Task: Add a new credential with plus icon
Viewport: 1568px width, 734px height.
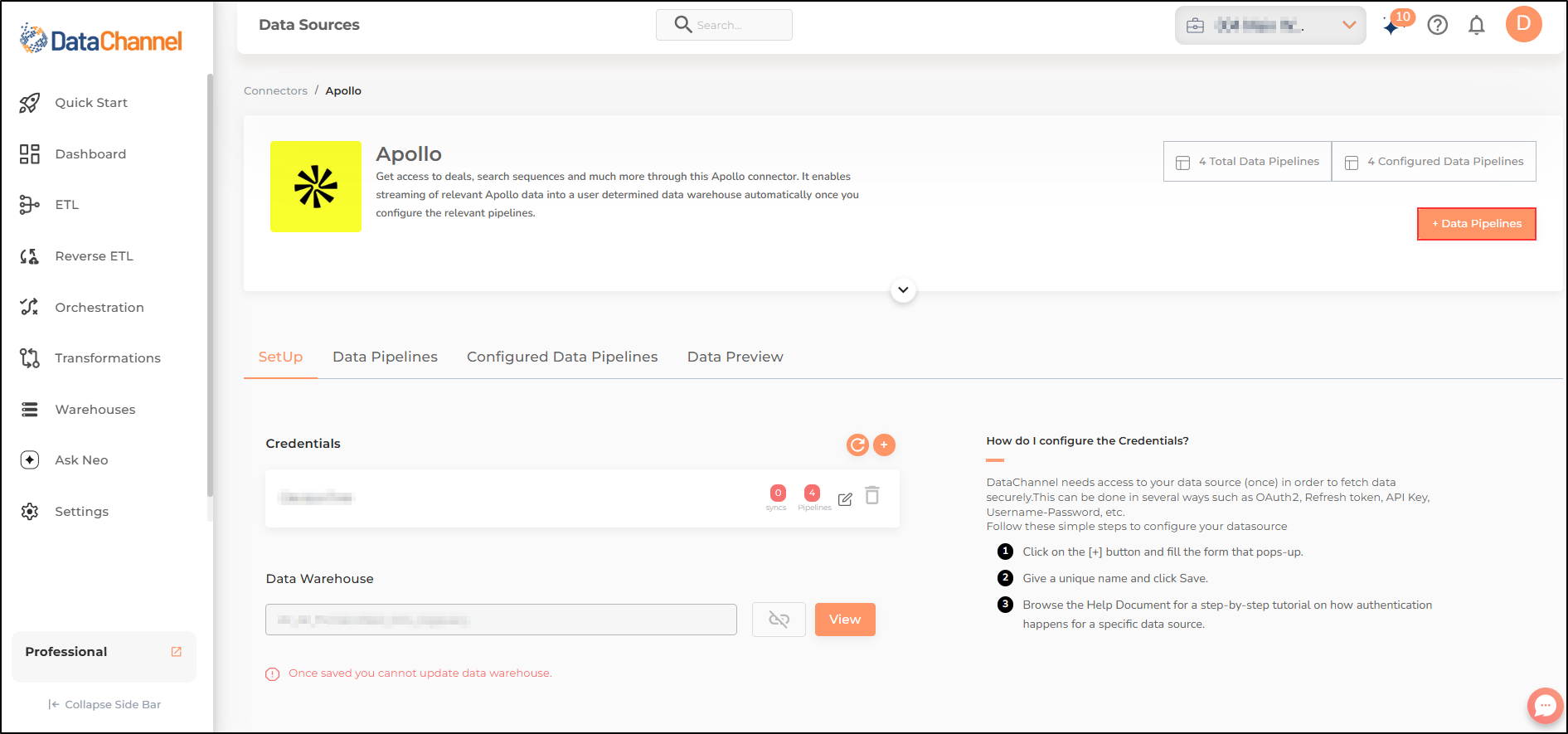Action: click(885, 445)
